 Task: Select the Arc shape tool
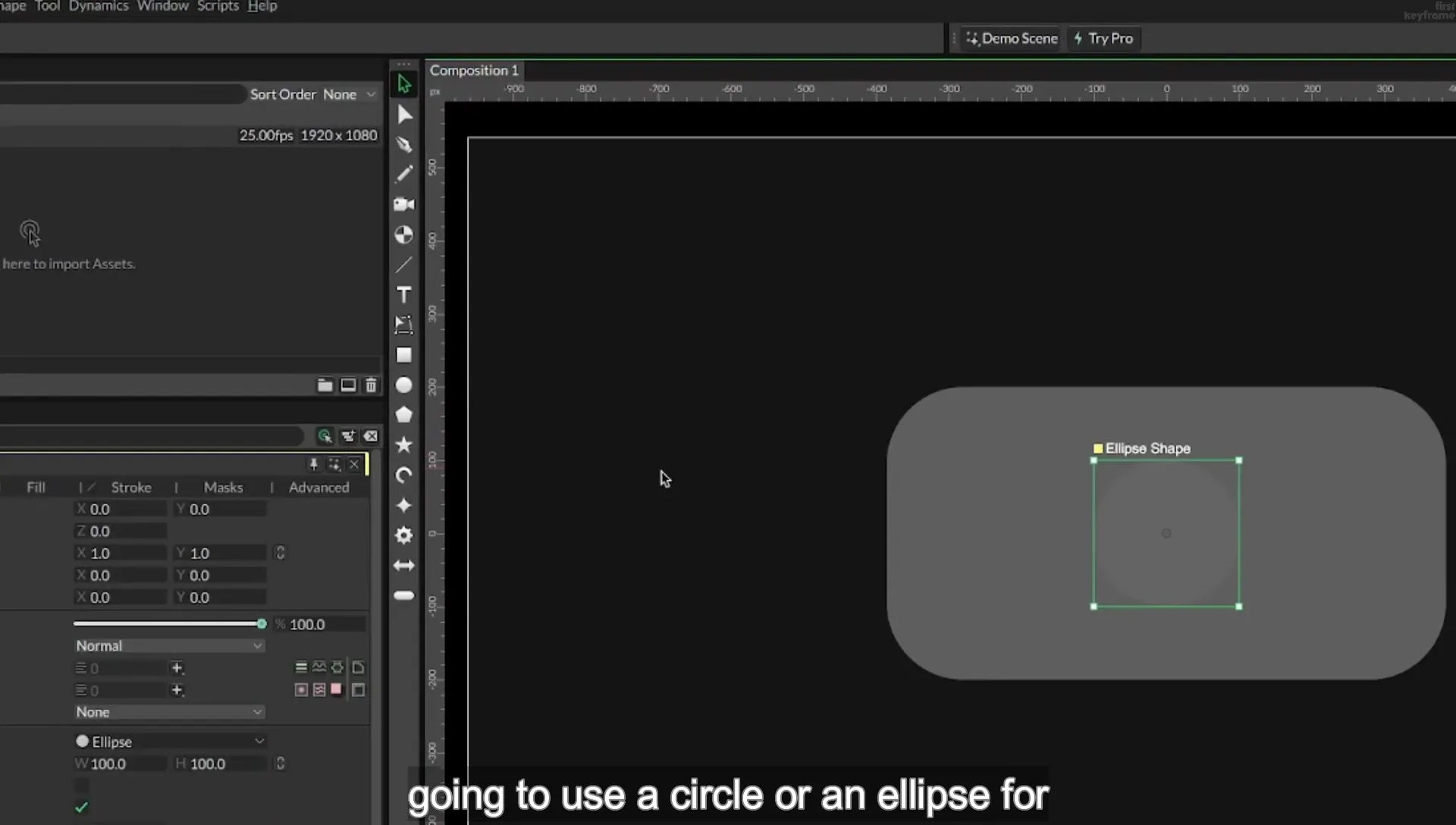pyautogui.click(x=404, y=475)
